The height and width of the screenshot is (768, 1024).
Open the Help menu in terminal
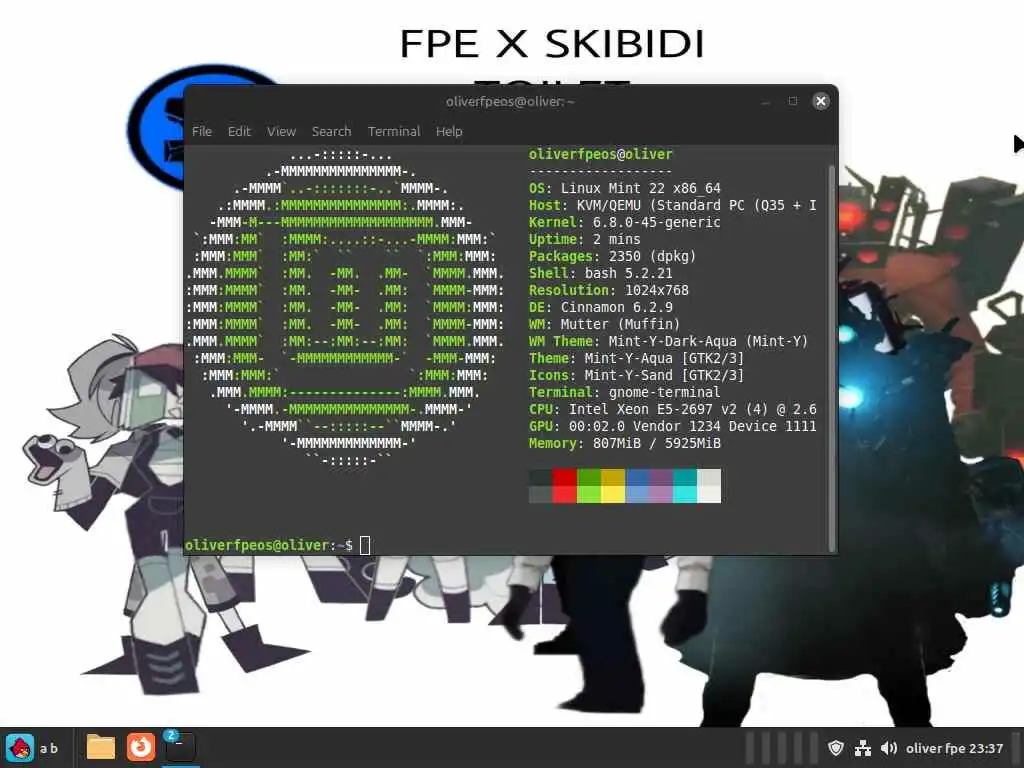coord(449,131)
